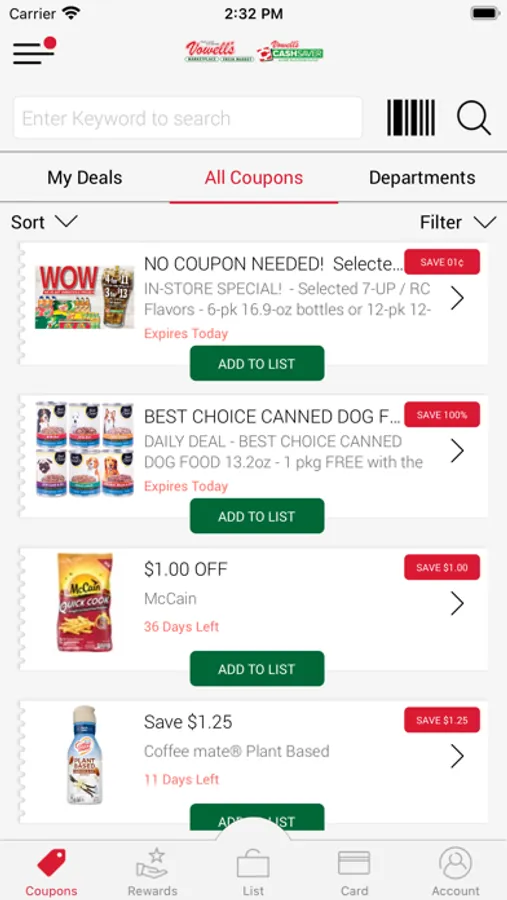507x900 pixels.
Task: Switch to the My Deals tab
Action: [84, 177]
